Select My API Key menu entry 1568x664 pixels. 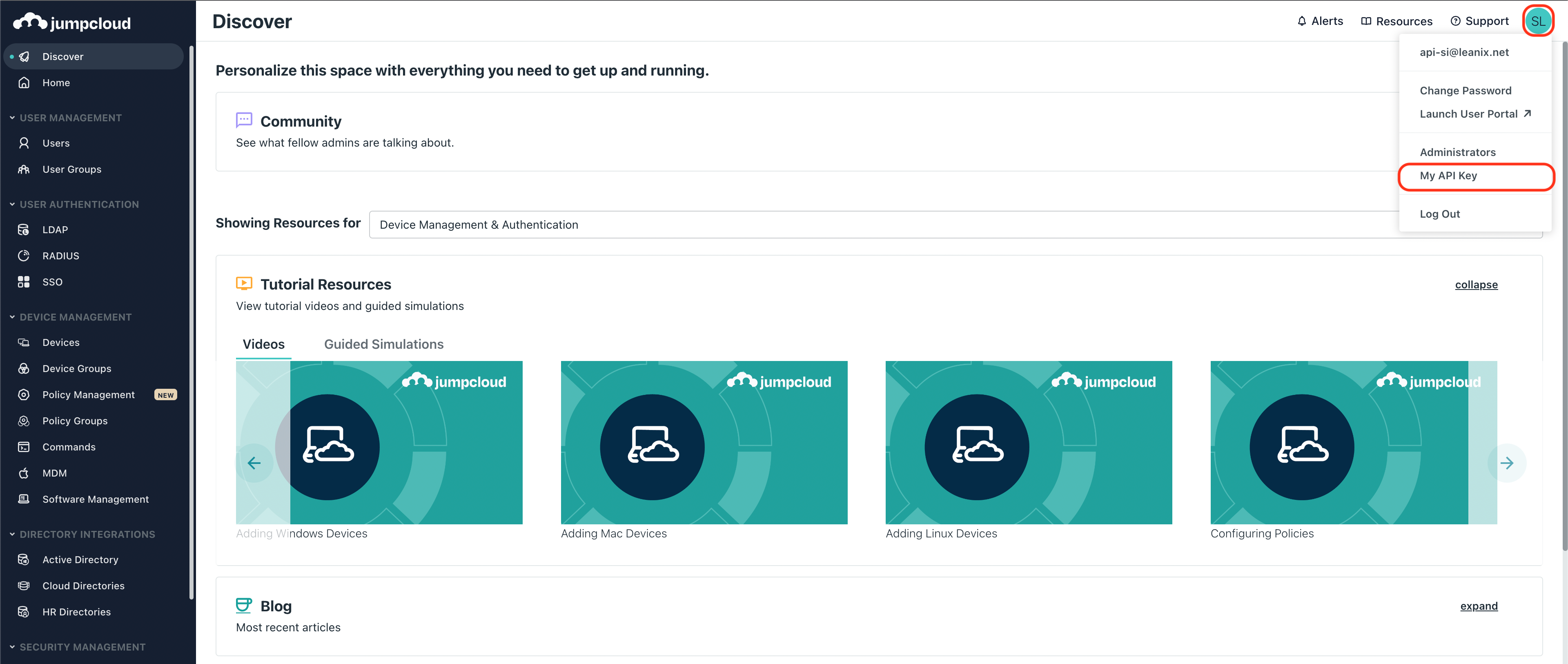tap(1448, 176)
